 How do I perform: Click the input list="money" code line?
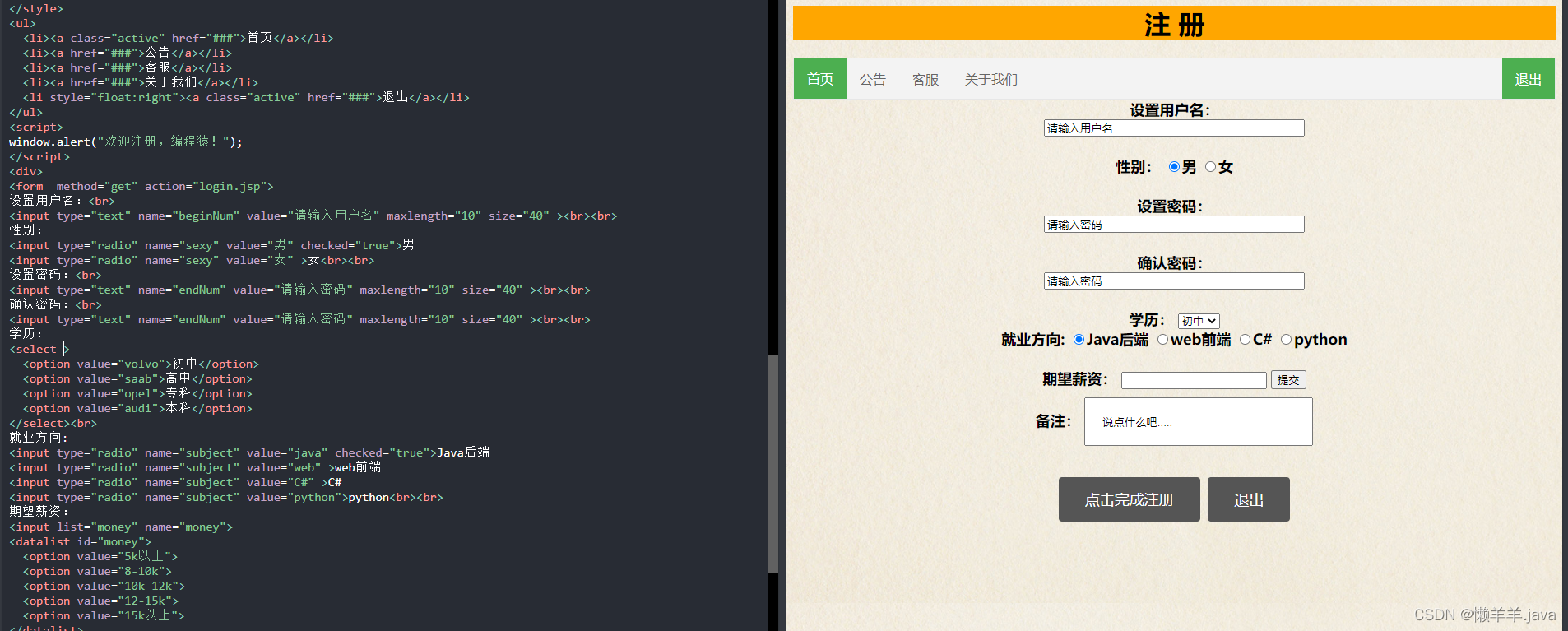[x=121, y=527]
